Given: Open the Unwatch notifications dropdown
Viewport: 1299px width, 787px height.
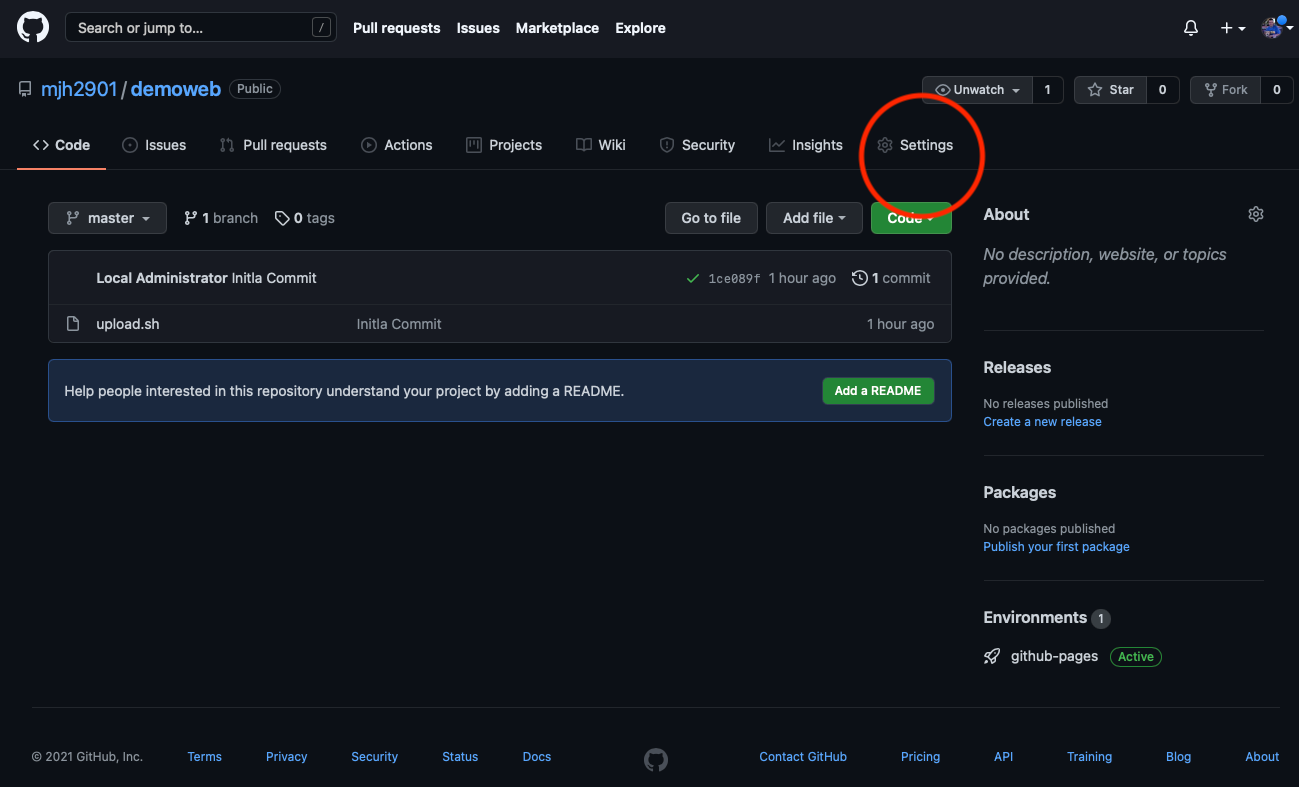Looking at the screenshot, I should (x=977, y=90).
